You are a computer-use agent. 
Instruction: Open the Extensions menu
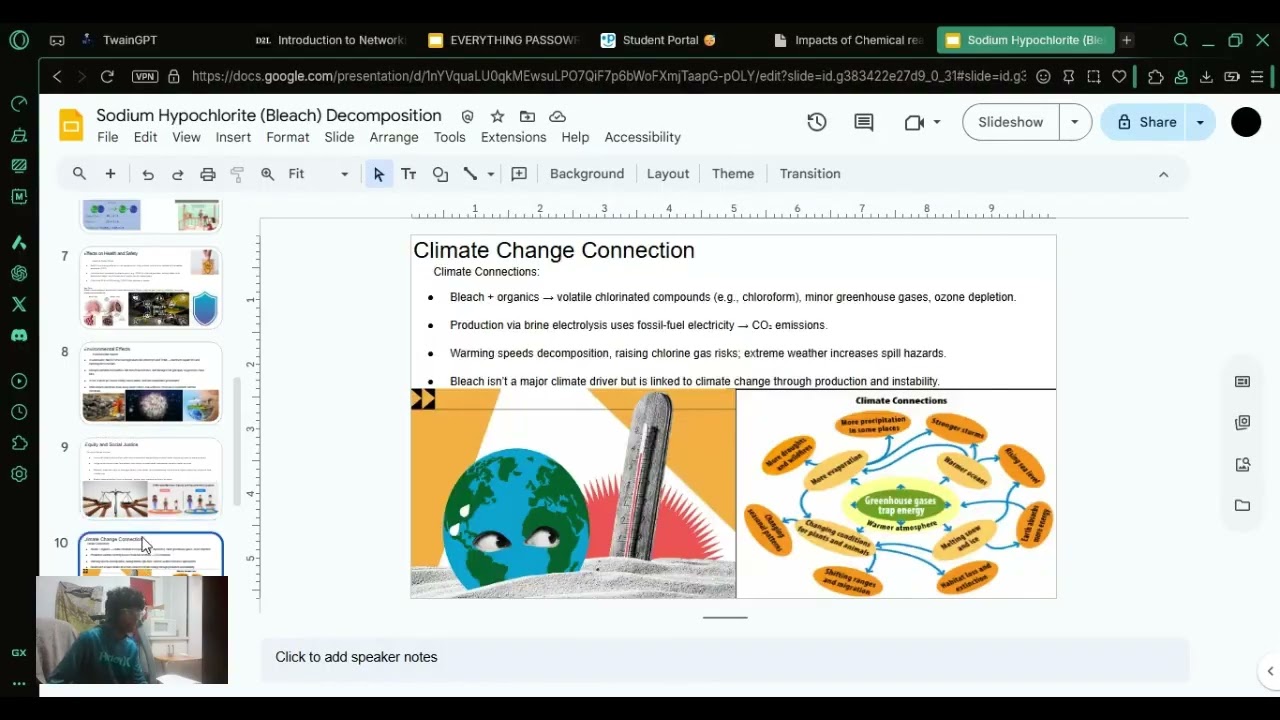(513, 137)
